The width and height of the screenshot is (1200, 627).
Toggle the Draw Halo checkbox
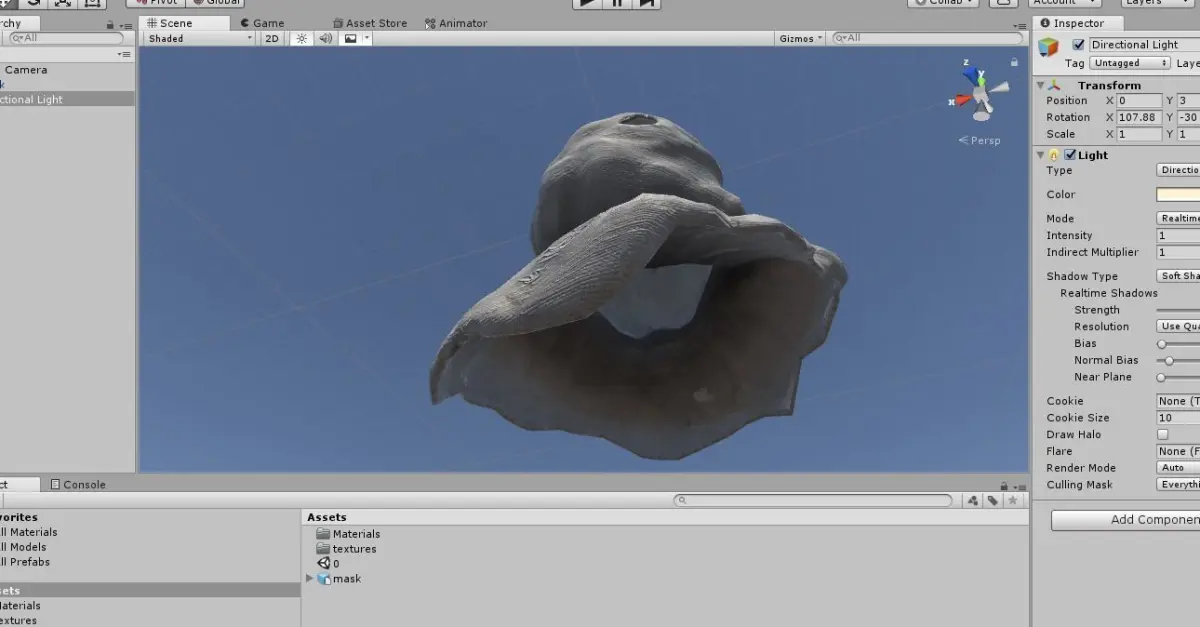tap(1162, 435)
